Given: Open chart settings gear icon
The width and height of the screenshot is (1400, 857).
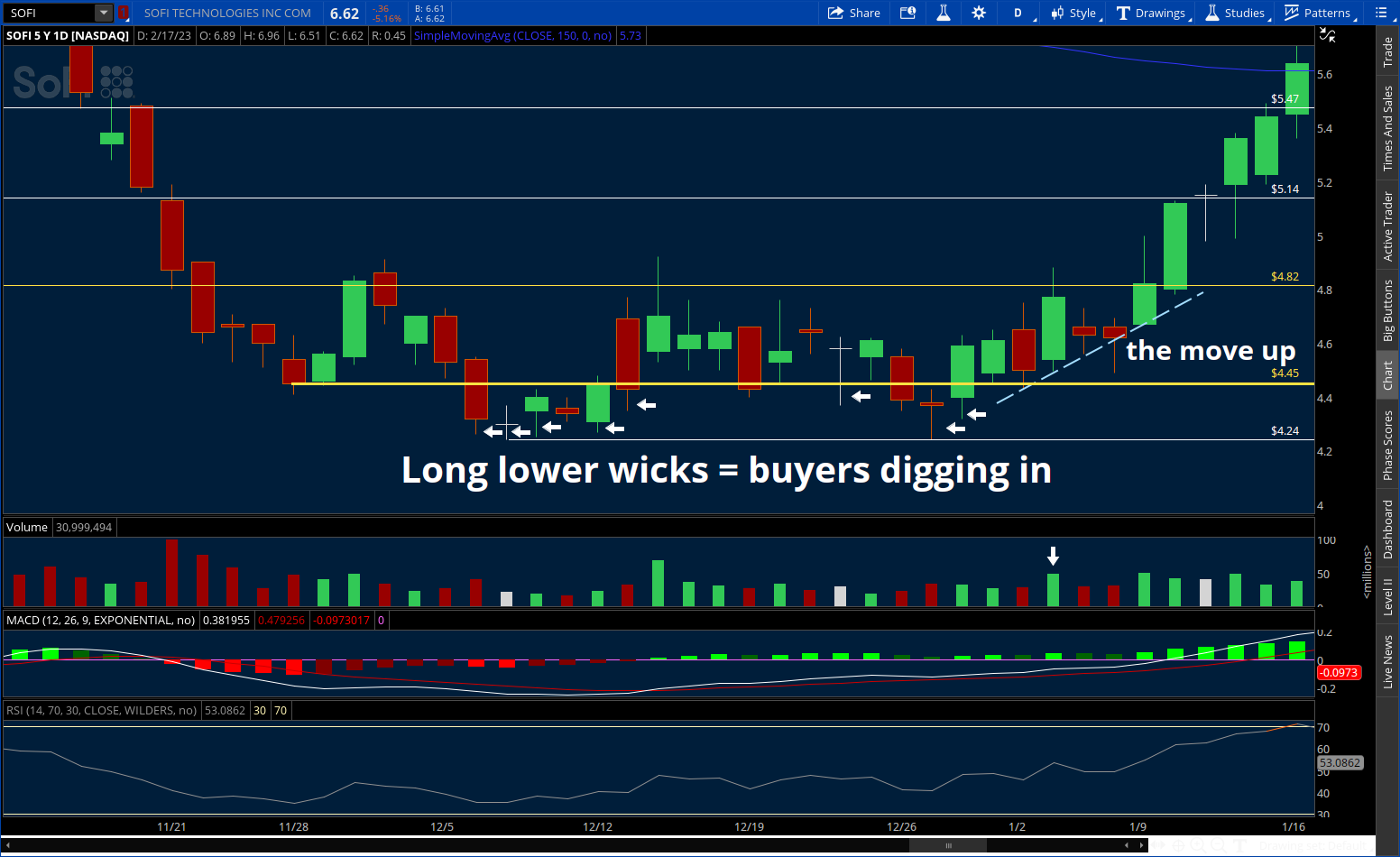Looking at the screenshot, I should point(979,13).
